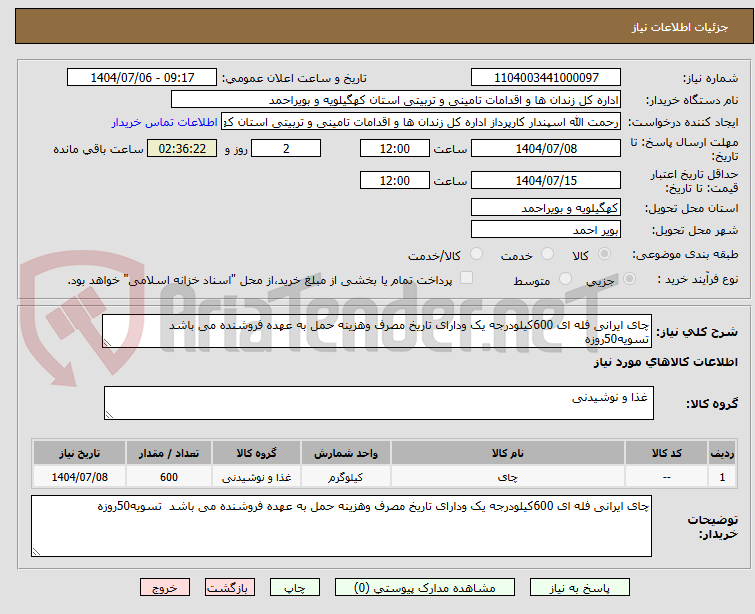
Task: Click the price validity date 1404/07/15 field
Action: click(x=546, y=180)
